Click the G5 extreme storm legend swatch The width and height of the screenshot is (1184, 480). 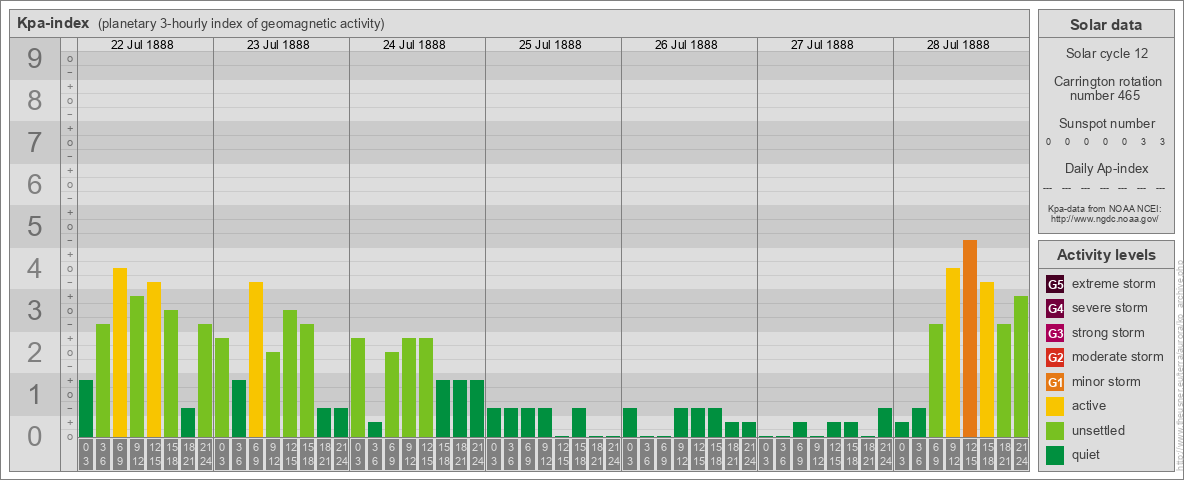point(1055,285)
